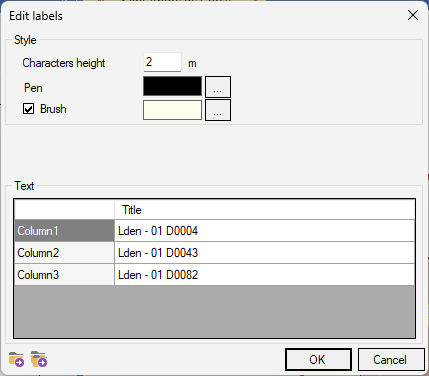Click the empty top-left table corner cell
Screen dimensions: 429x376
click(64, 210)
